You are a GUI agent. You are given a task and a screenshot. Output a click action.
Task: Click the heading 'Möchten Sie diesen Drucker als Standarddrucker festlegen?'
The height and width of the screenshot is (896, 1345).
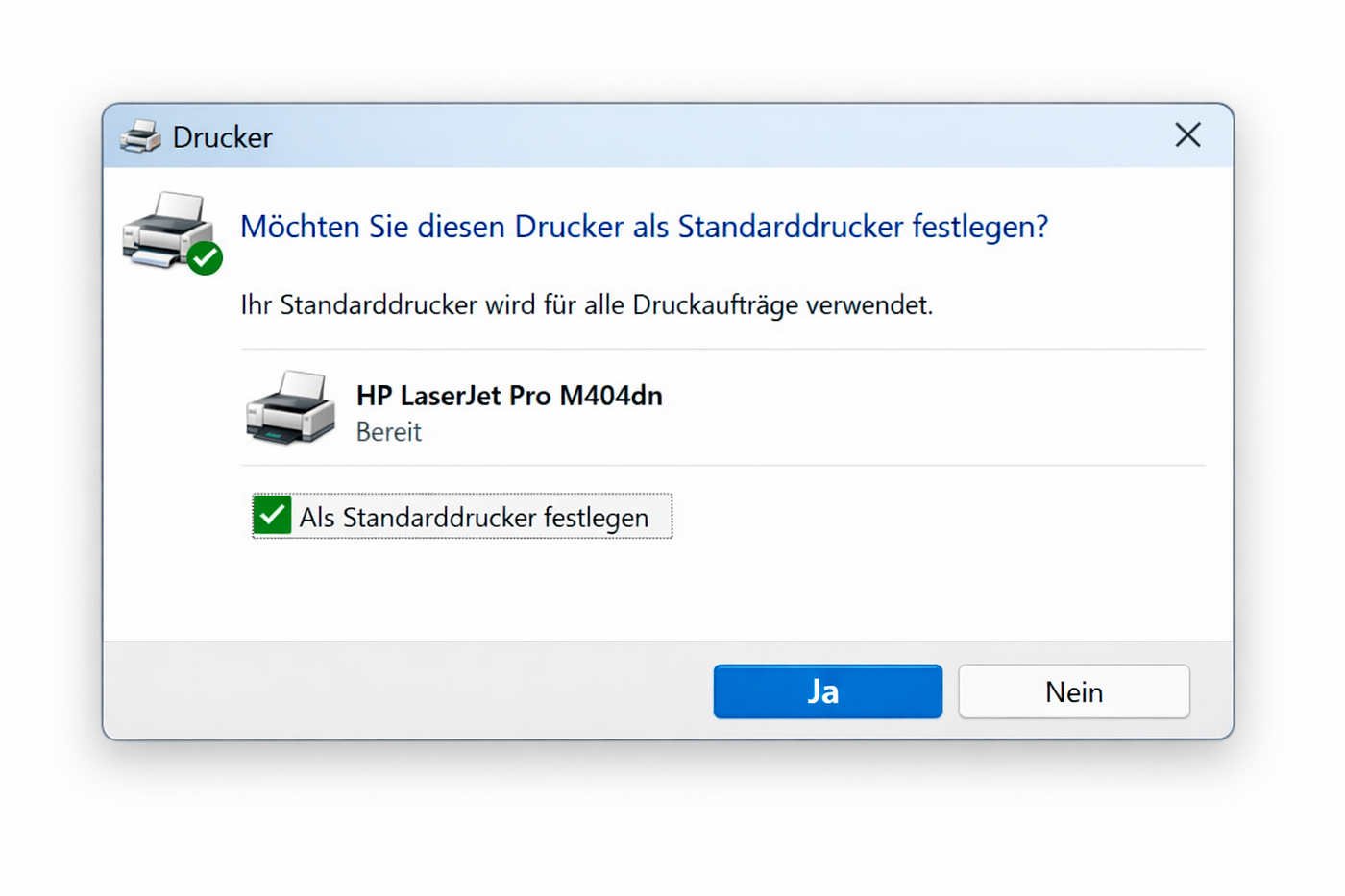(x=644, y=227)
